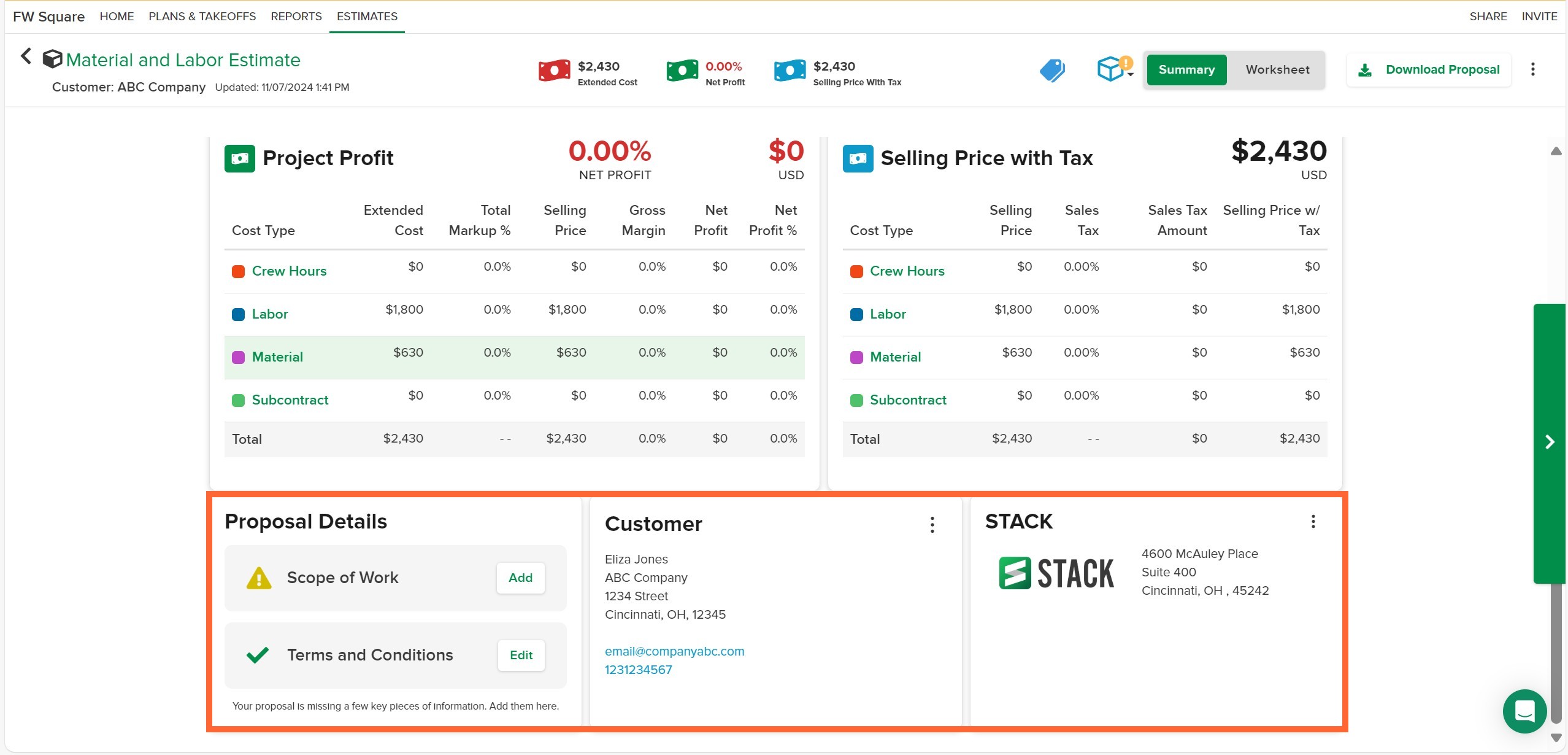The image size is (1568, 755).
Task: Click the red Extended Cost money icon
Action: click(554, 71)
